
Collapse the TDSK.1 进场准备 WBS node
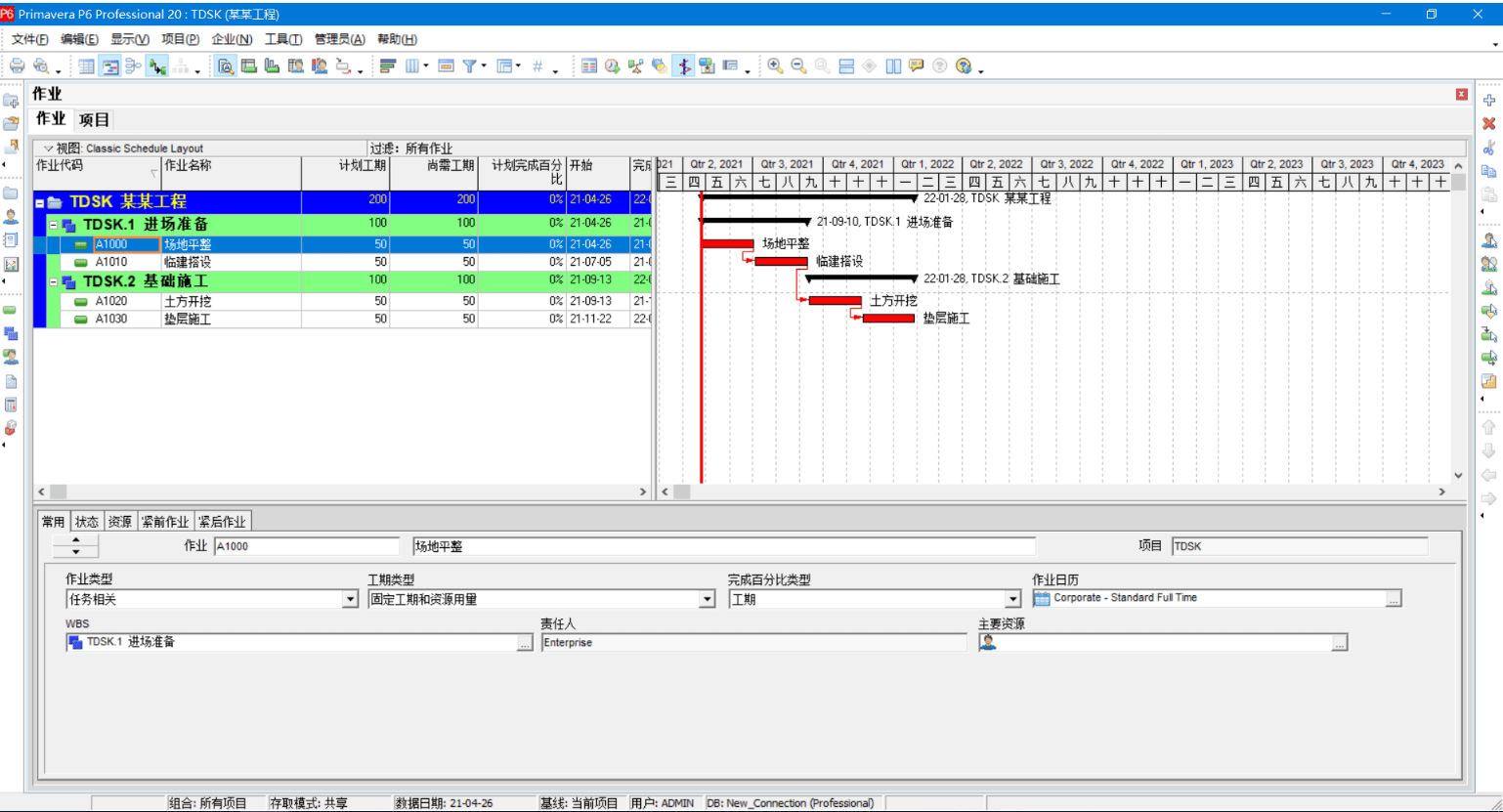coord(54,226)
